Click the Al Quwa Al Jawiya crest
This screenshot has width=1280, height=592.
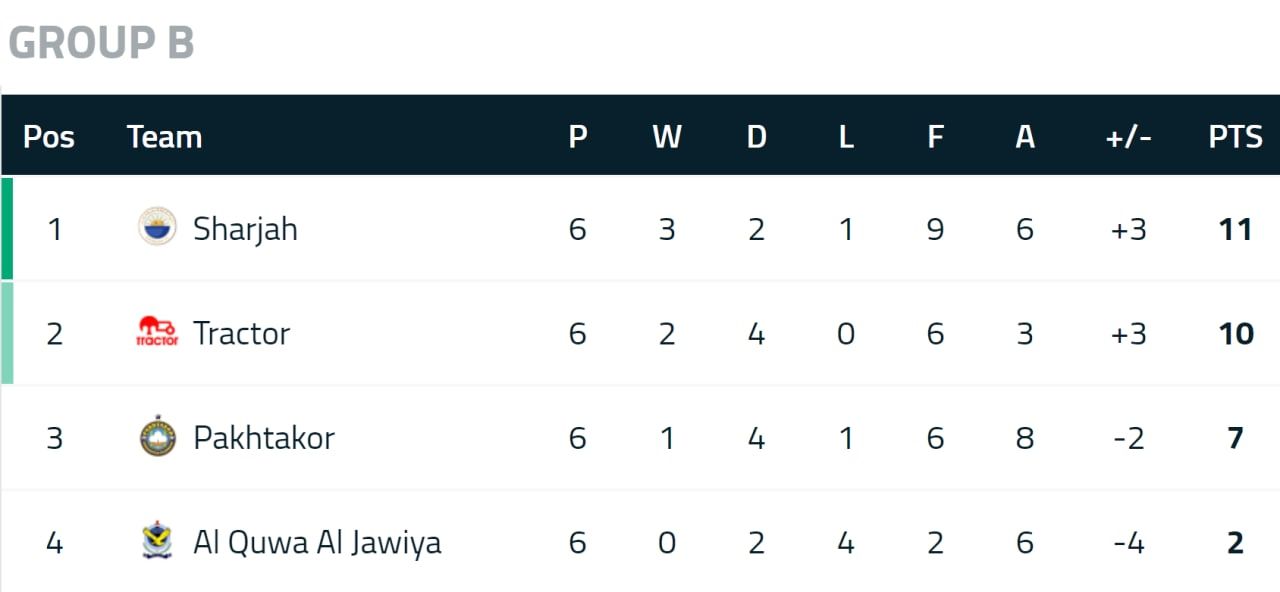pos(157,541)
